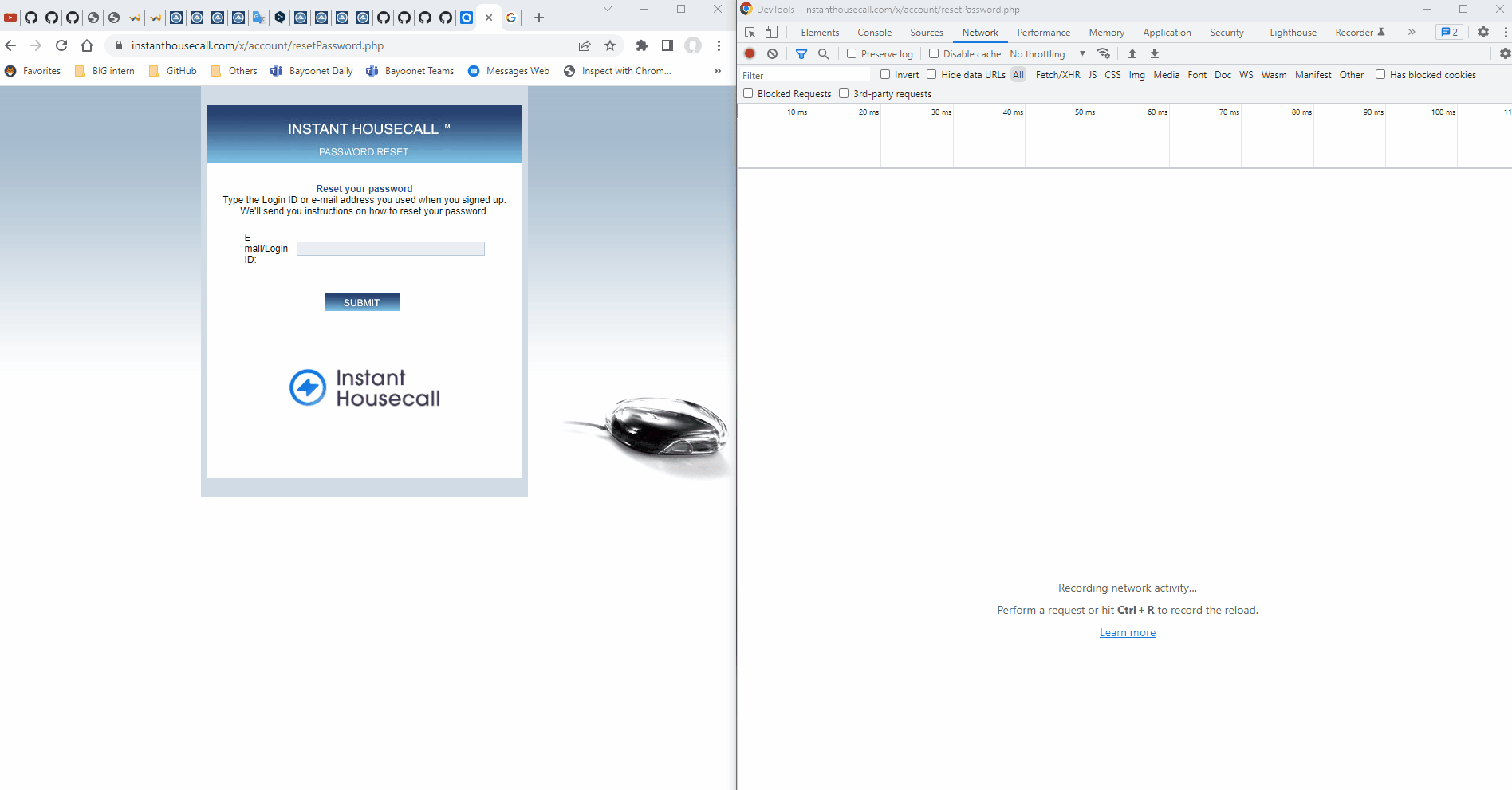Enable the Invert filter checkbox
This screenshot has width=1512, height=790.
[x=885, y=74]
